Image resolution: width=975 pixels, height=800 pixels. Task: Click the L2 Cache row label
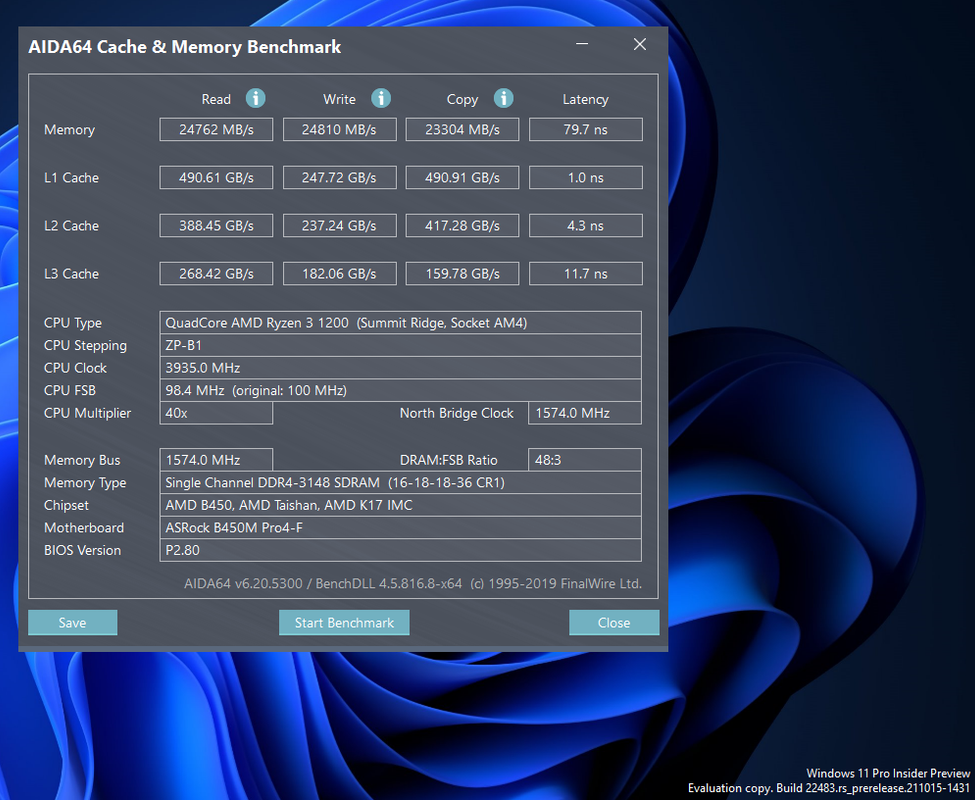(71, 226)
